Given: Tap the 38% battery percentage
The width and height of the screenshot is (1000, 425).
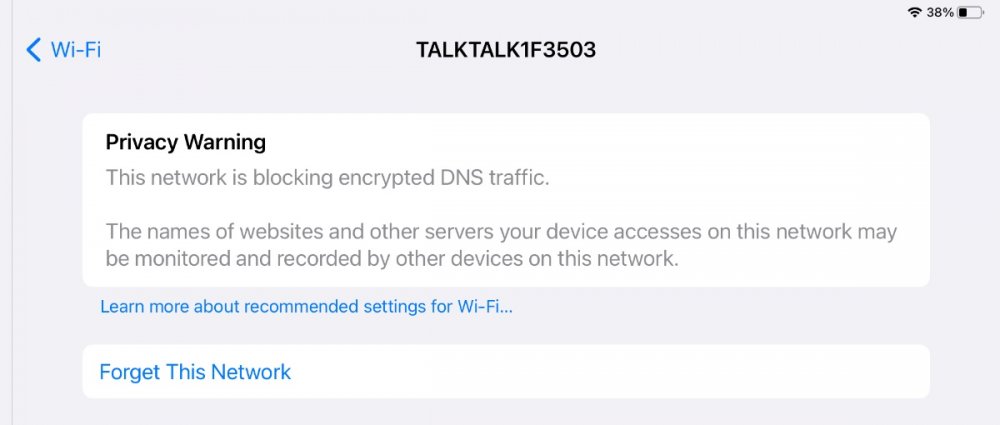Looking at the screenshot, I should 939,13.
